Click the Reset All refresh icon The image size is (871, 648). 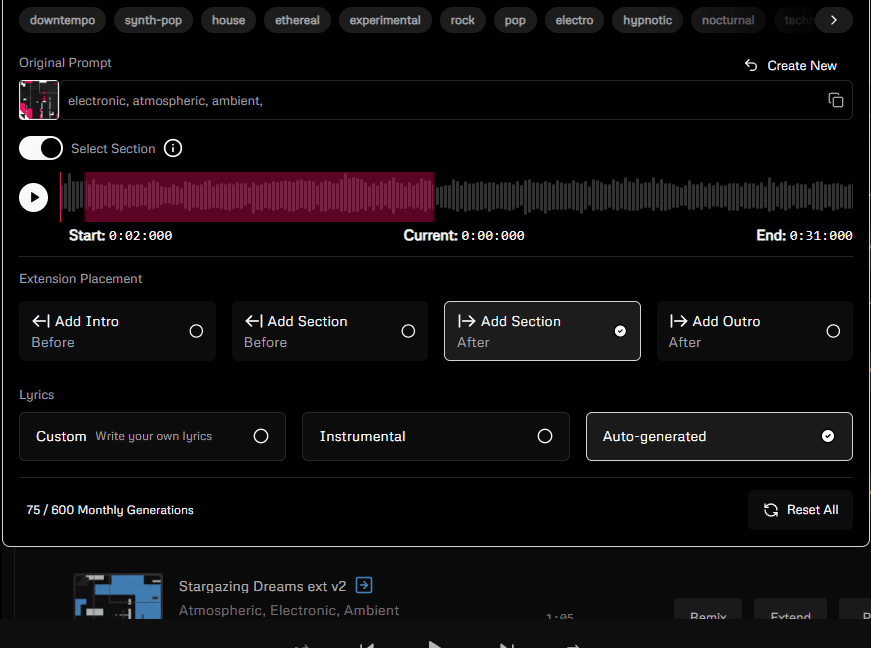pos(771,510)
